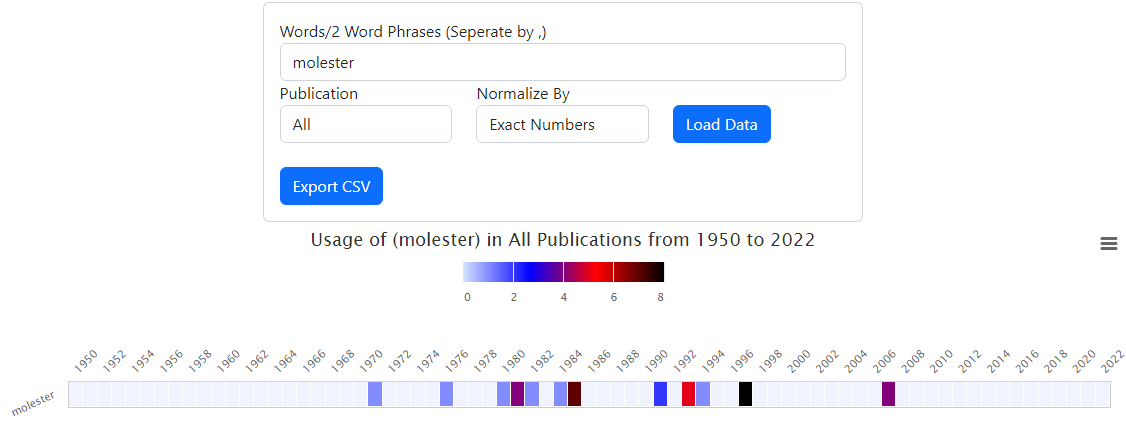Focus the words input containing molester
This screenshot has width=1126, height=440.
(x=562, y=62)
